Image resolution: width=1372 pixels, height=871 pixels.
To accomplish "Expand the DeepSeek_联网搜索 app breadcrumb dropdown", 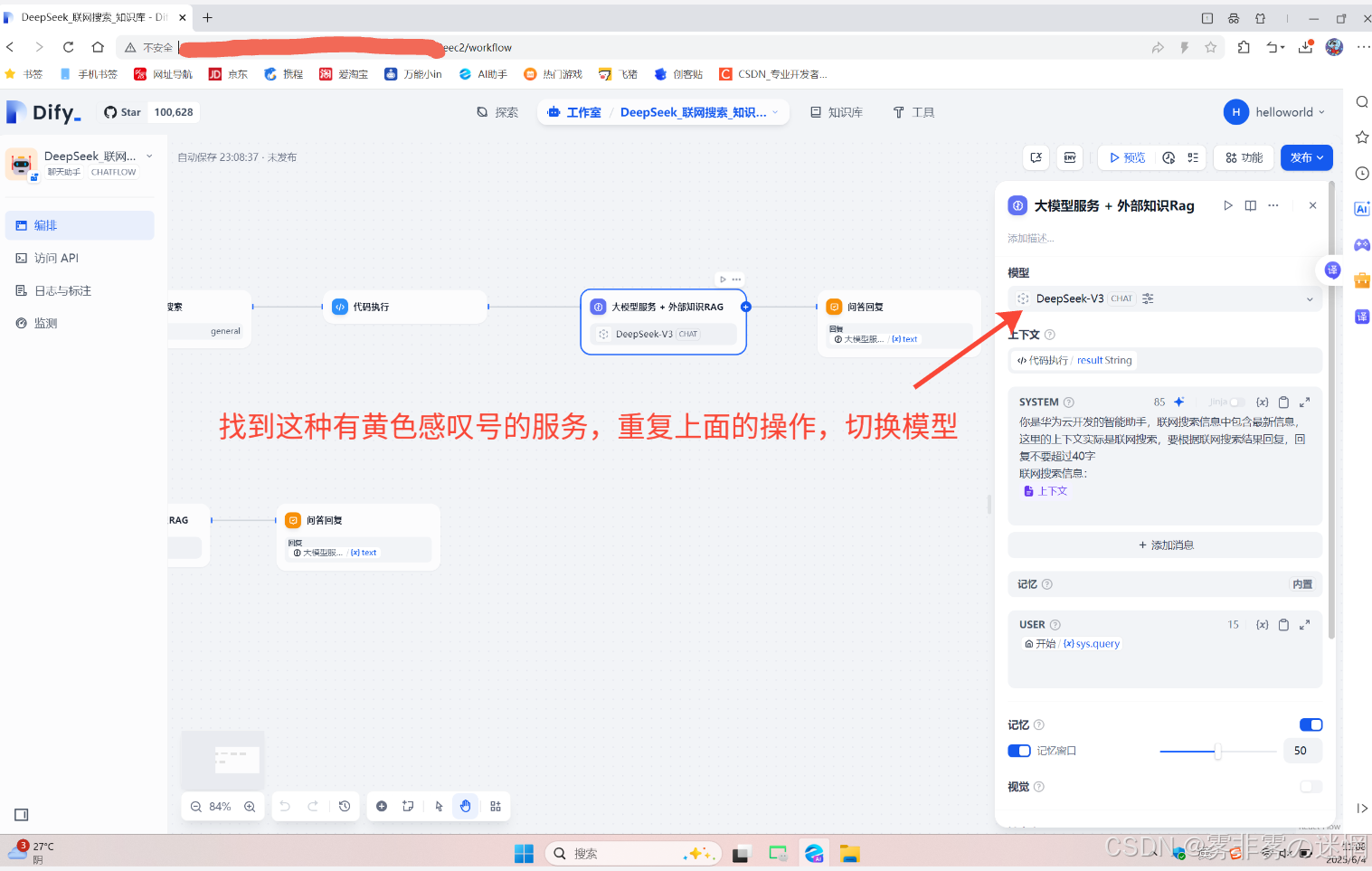I will point(774,112).
